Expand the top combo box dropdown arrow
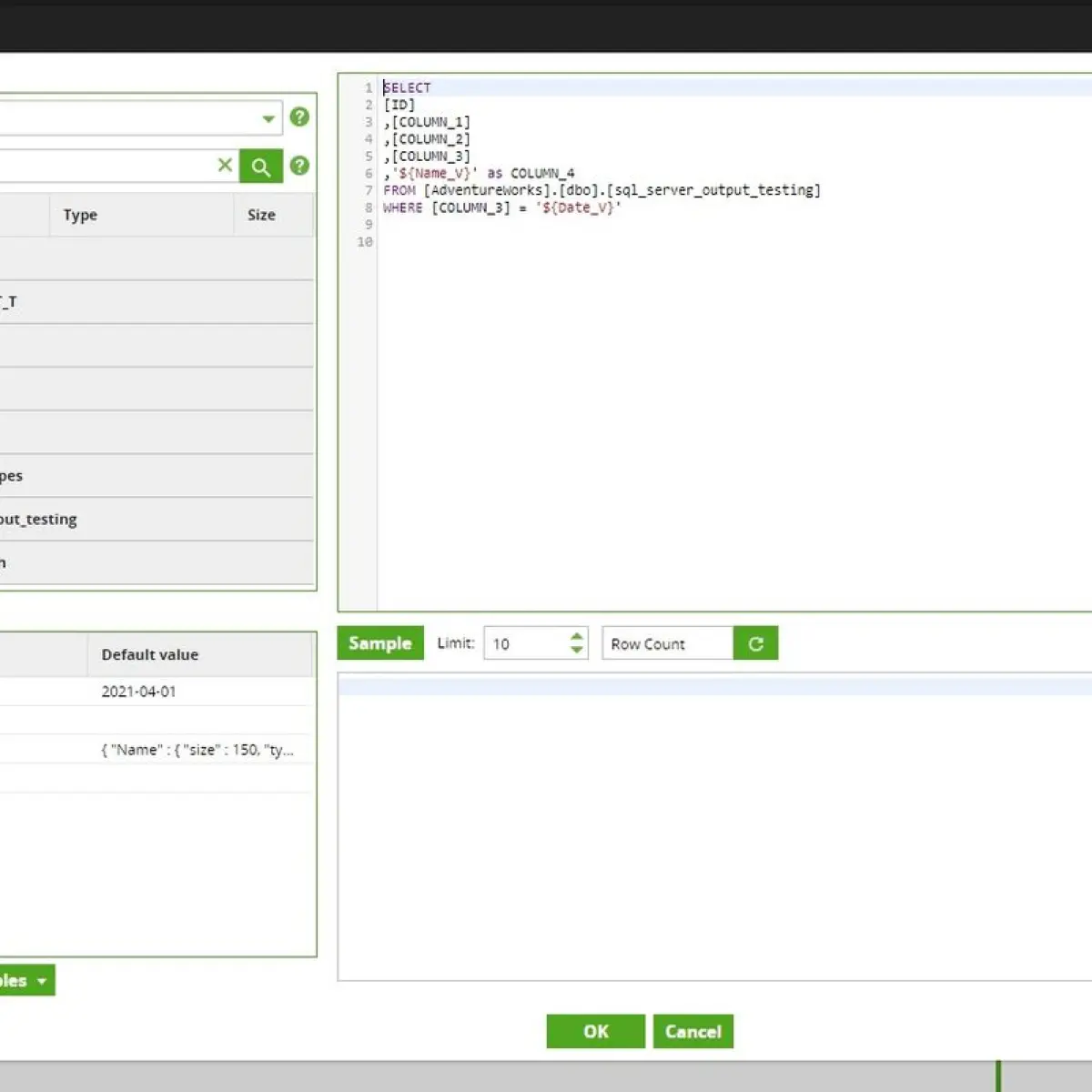 [268, 118]
